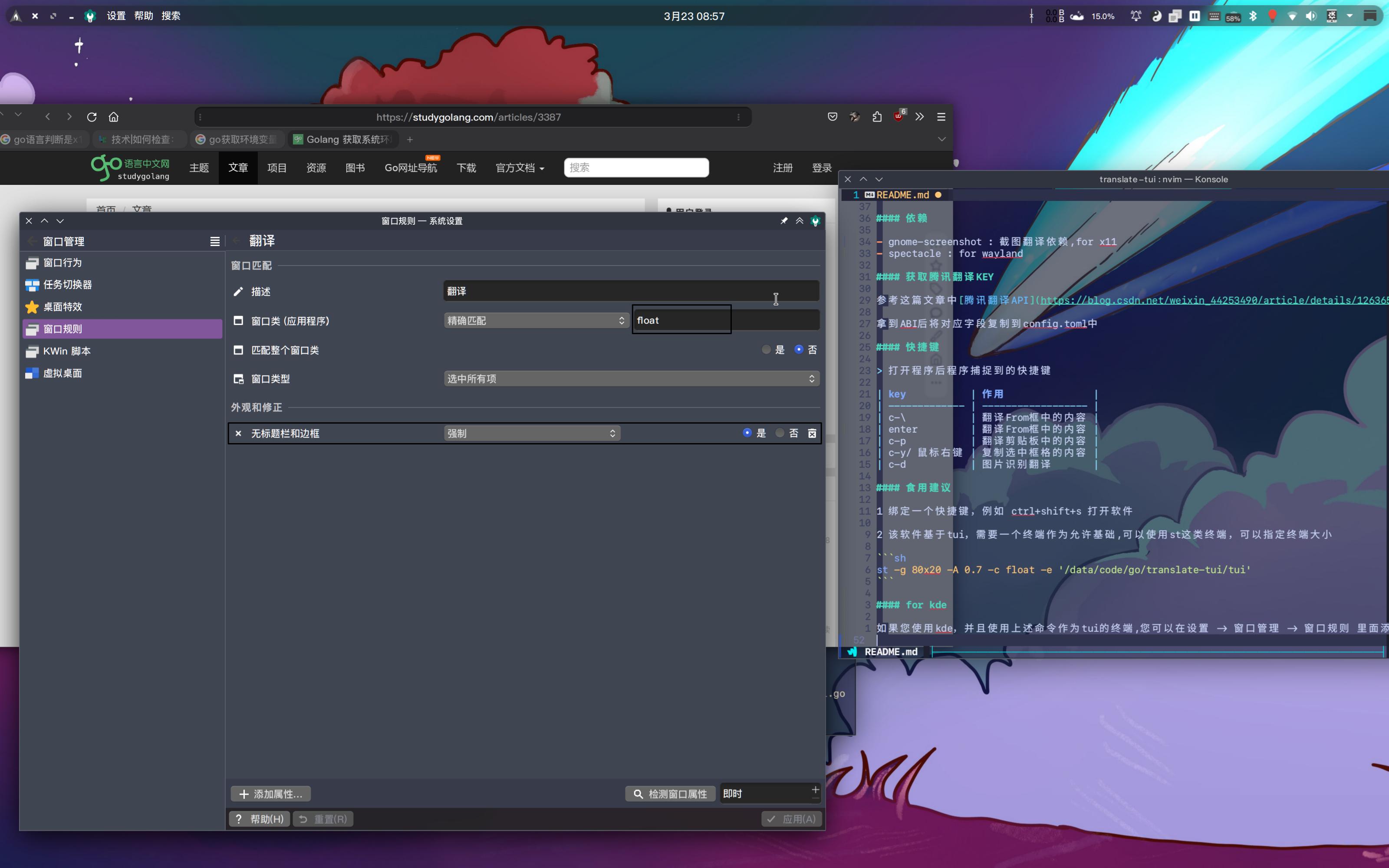Image resolution: width=1389 pixels, height=868 pixels.
Task: Click the Bluetooth tray icon
Action: coord(1253,16)
